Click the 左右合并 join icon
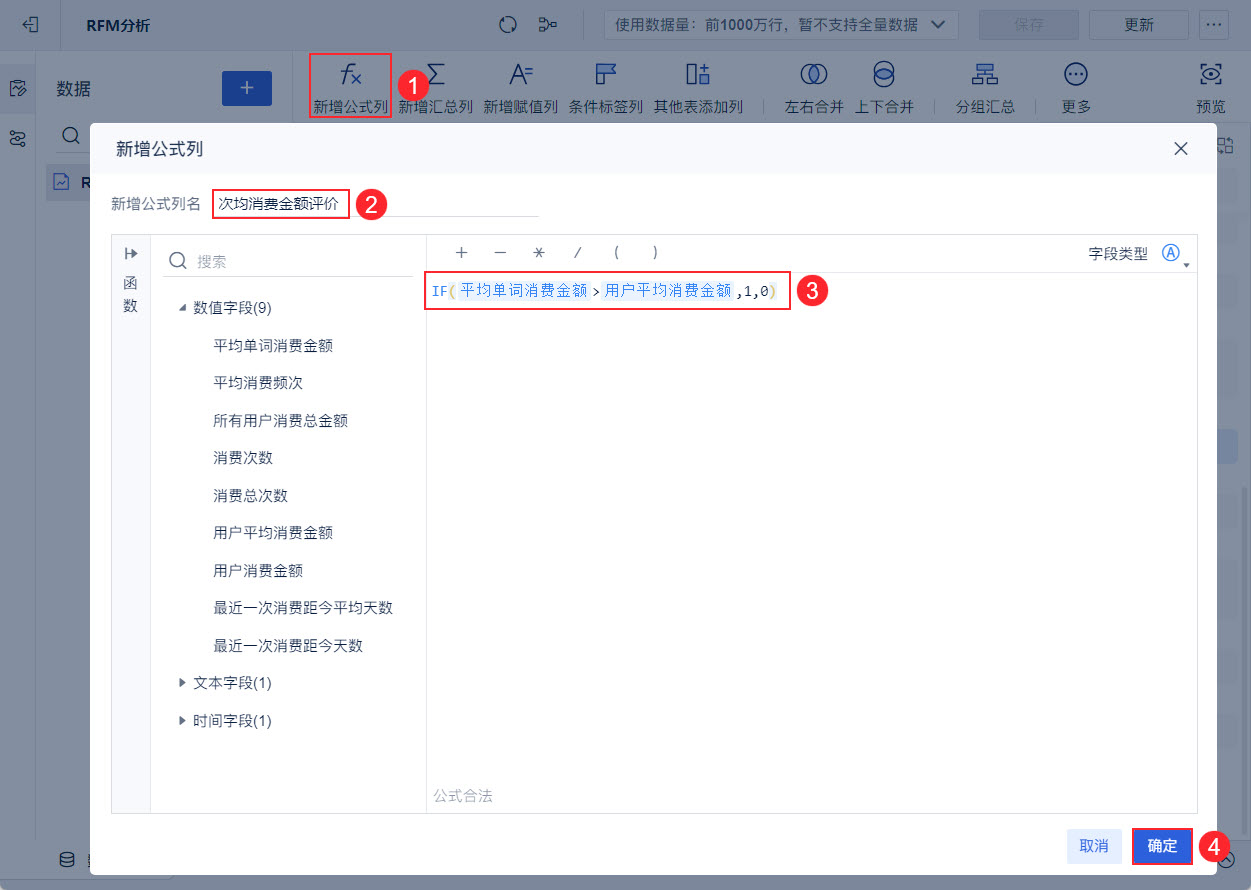 (x=814, y=74)
